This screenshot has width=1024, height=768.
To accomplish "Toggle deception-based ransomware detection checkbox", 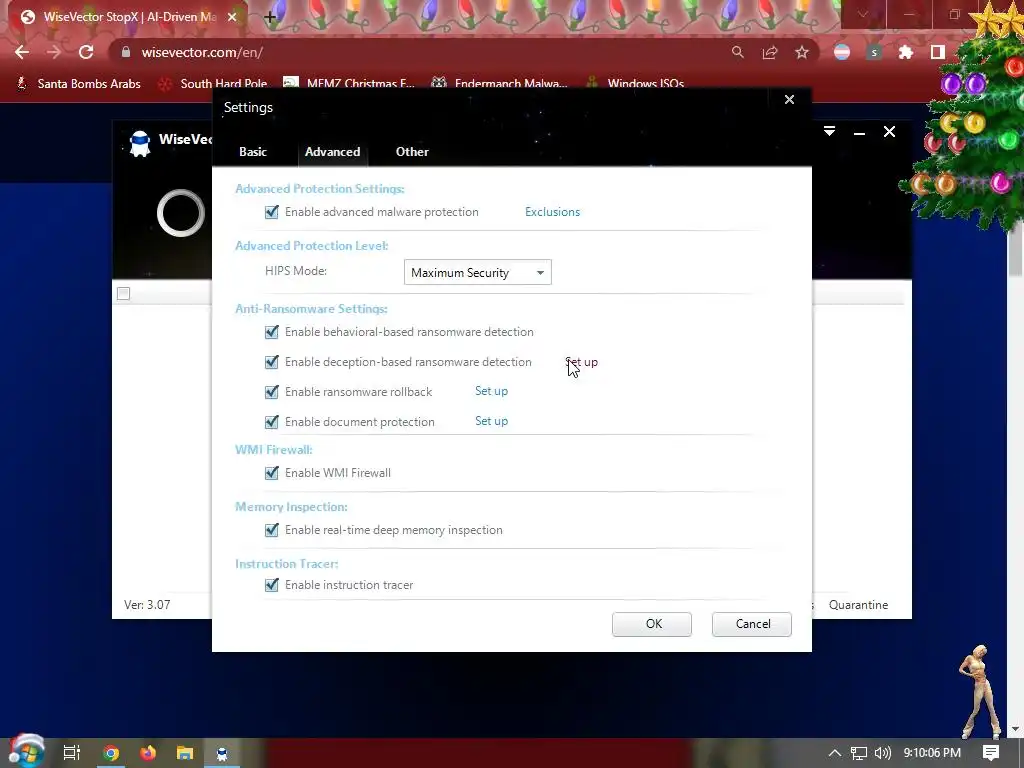I will tap(272, 362).
